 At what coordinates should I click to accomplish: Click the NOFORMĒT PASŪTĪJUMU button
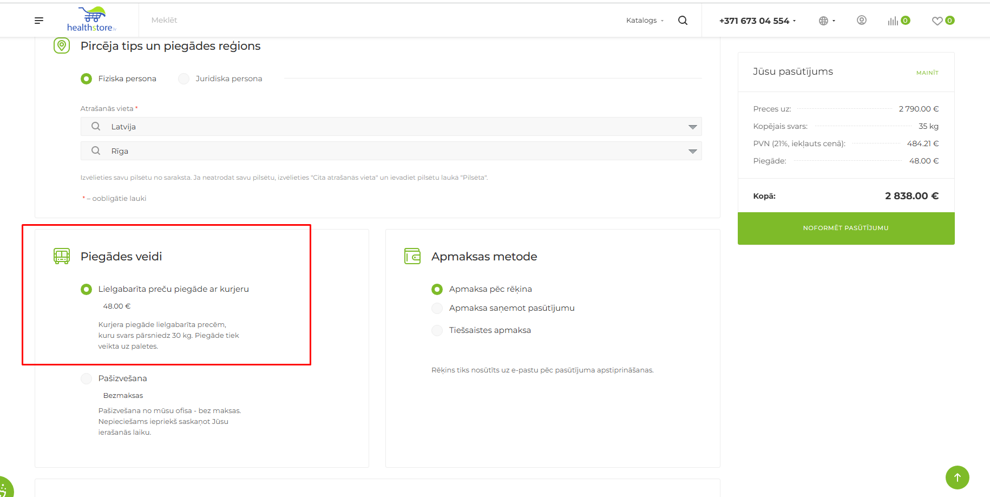tap(846, 228)
